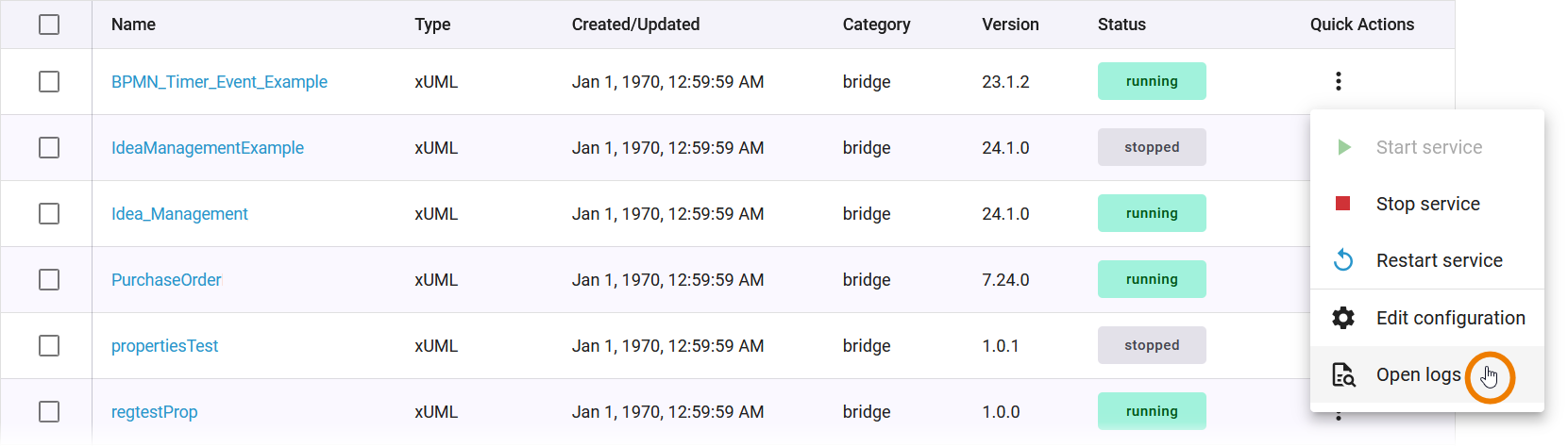This screenshot has height=447, width=1568.
Task: Open the regtestProp service link
Action: 154,412
